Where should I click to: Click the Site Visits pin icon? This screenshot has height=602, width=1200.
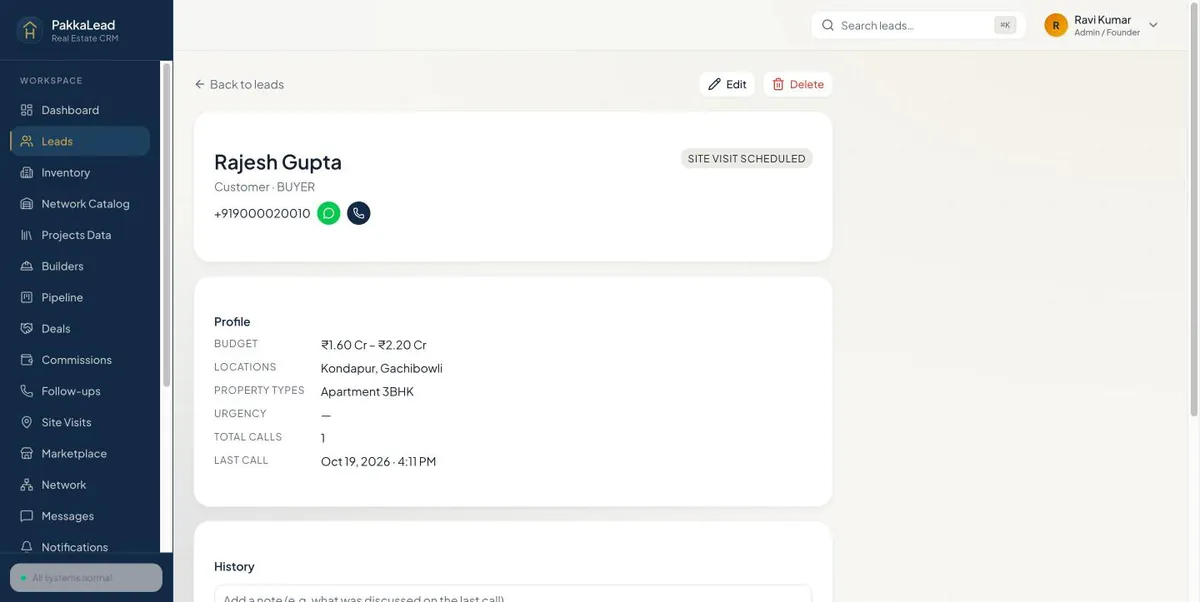pyautogui.click(x=27, y=422)
